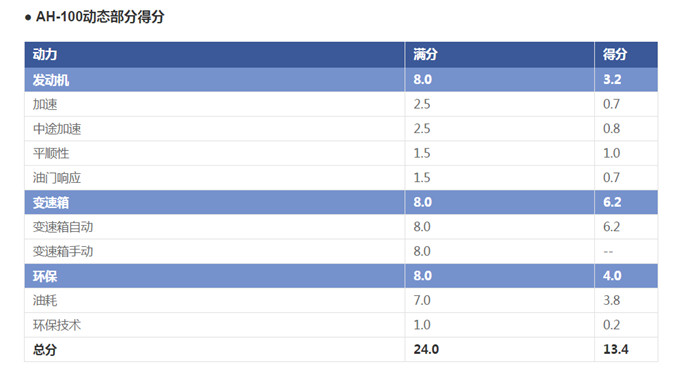Select the 动力 column header
680x383 pixels.
click(45, 55)
